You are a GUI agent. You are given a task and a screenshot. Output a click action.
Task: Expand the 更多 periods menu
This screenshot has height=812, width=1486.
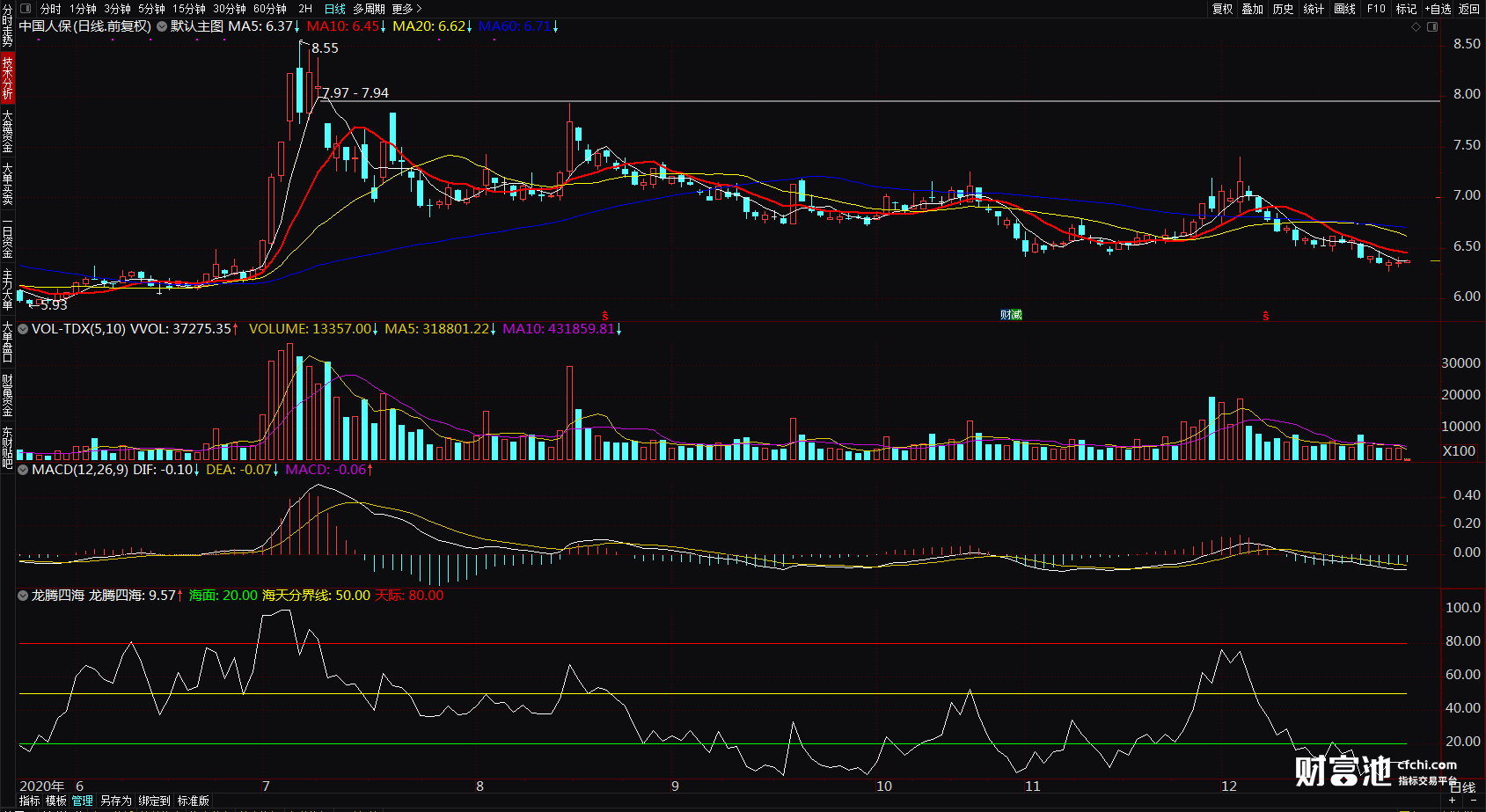[x=406, y=9]
